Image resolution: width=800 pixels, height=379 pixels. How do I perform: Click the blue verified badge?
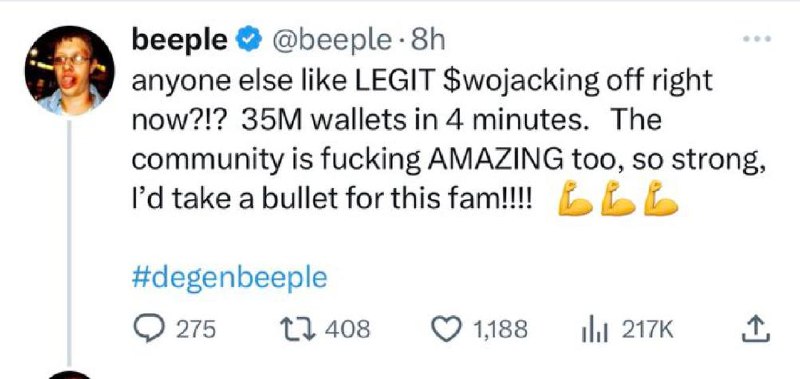pyautogui.click(x=249, y=41)
